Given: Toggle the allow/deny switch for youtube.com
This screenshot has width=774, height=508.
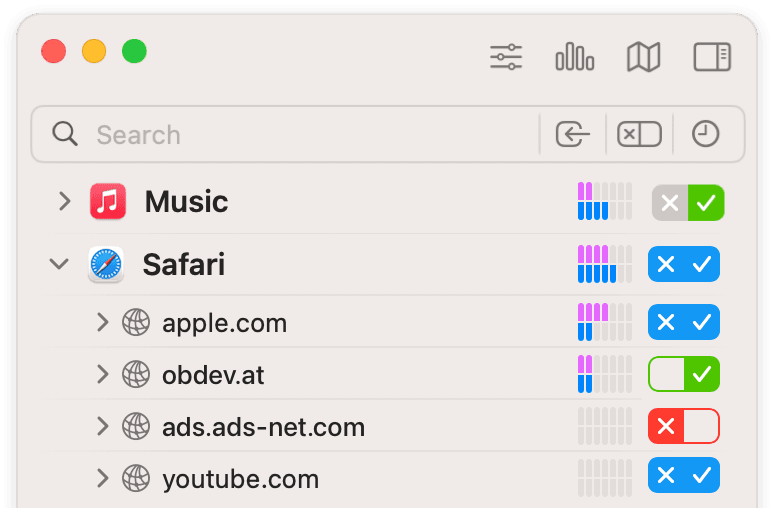Looking at the screenshot, I should click(684, 475).
